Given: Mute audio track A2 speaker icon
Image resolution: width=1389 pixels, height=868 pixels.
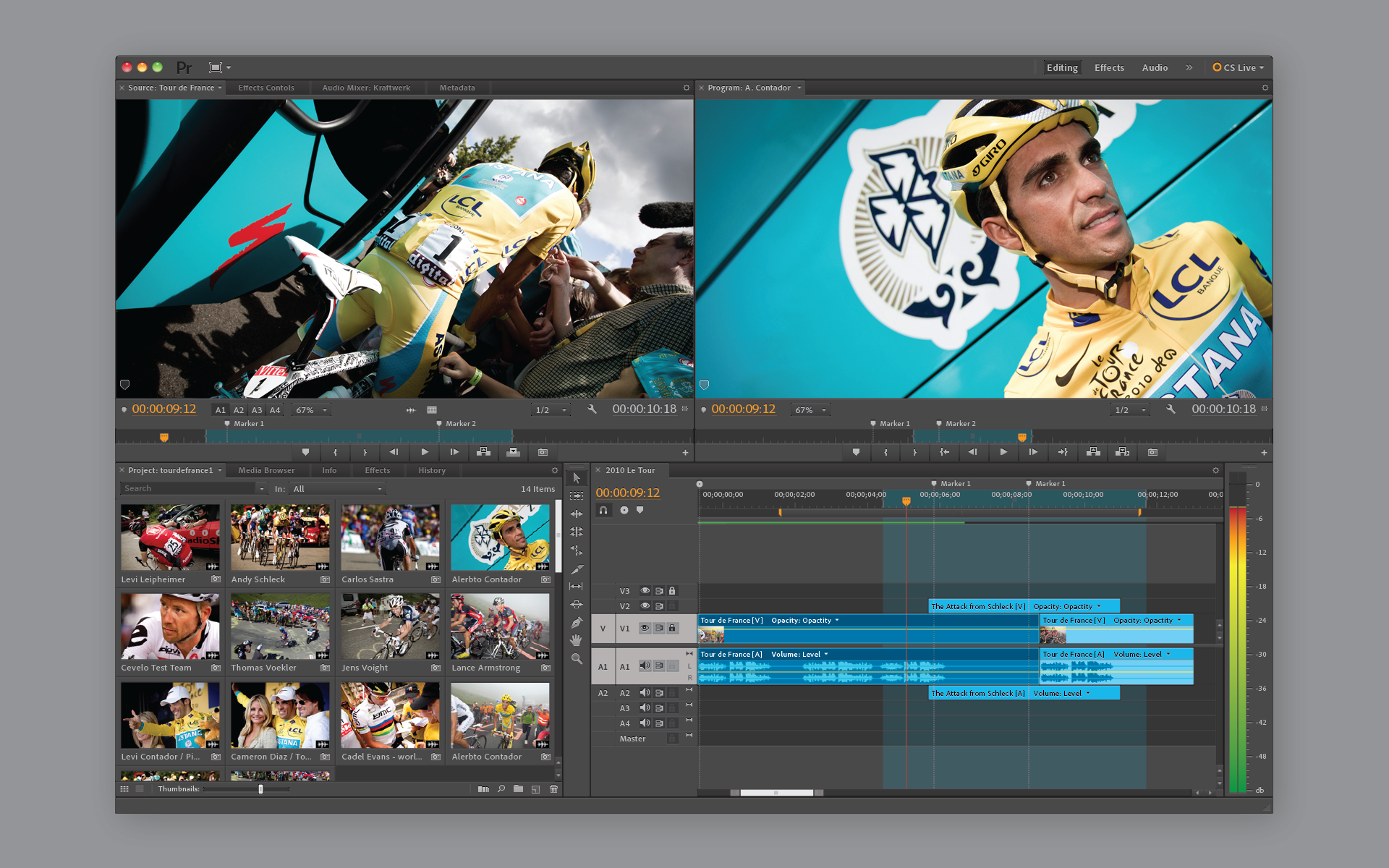Looking at the screenshot, I should pyautogui.click(x=645, y=693).
